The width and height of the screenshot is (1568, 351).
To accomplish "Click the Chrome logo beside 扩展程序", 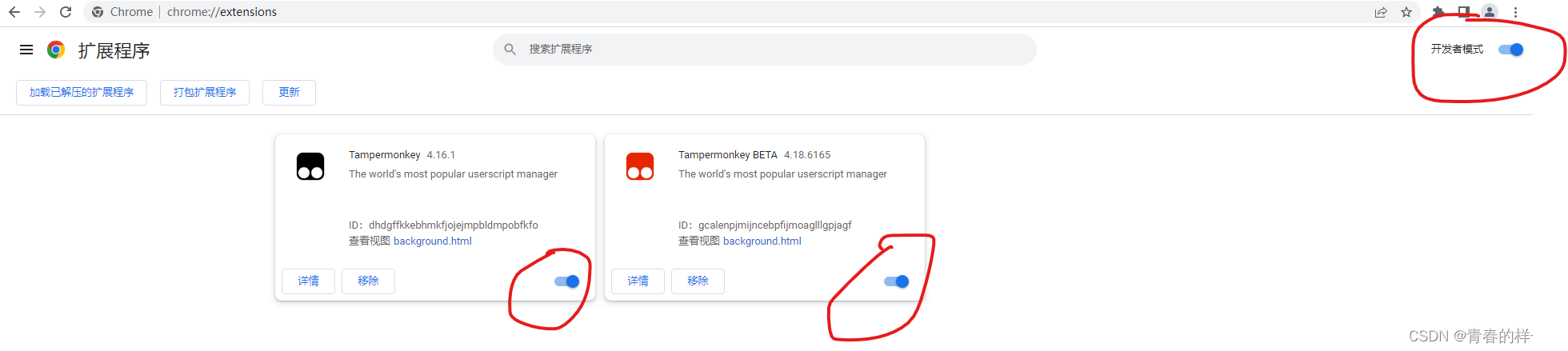I will click(56, 50).
